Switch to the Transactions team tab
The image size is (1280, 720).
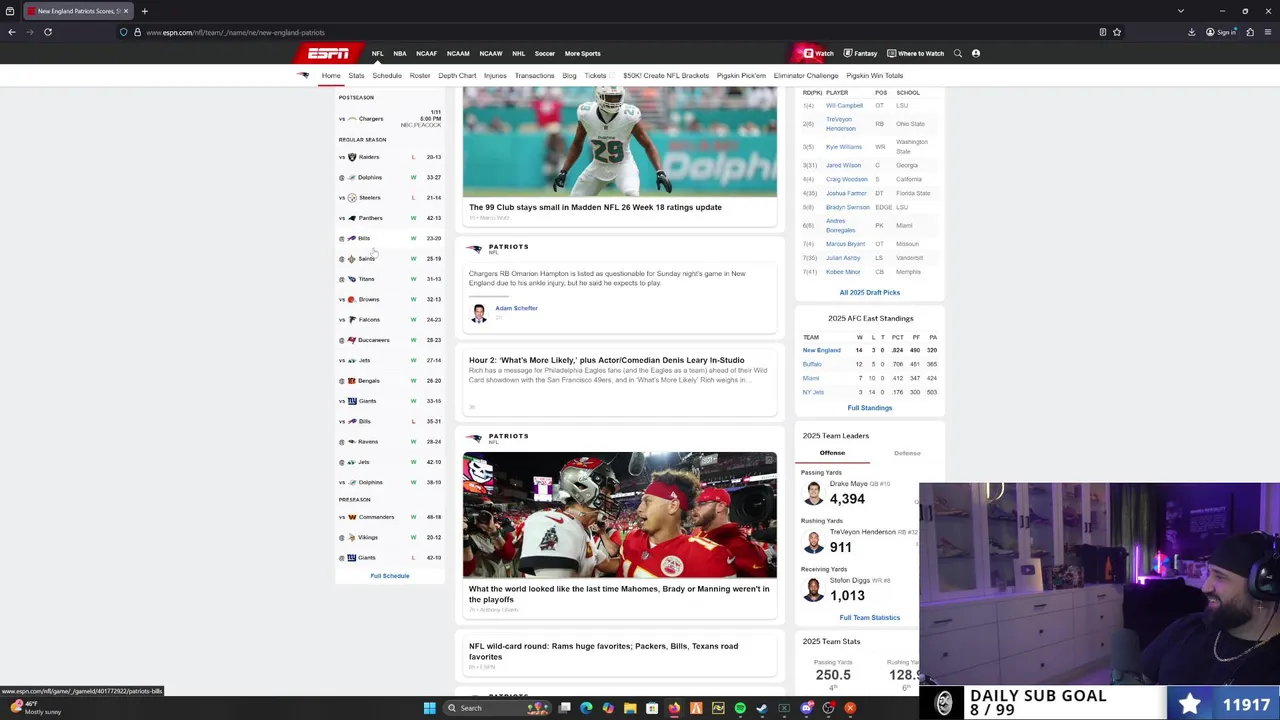(x=534, y=76)
